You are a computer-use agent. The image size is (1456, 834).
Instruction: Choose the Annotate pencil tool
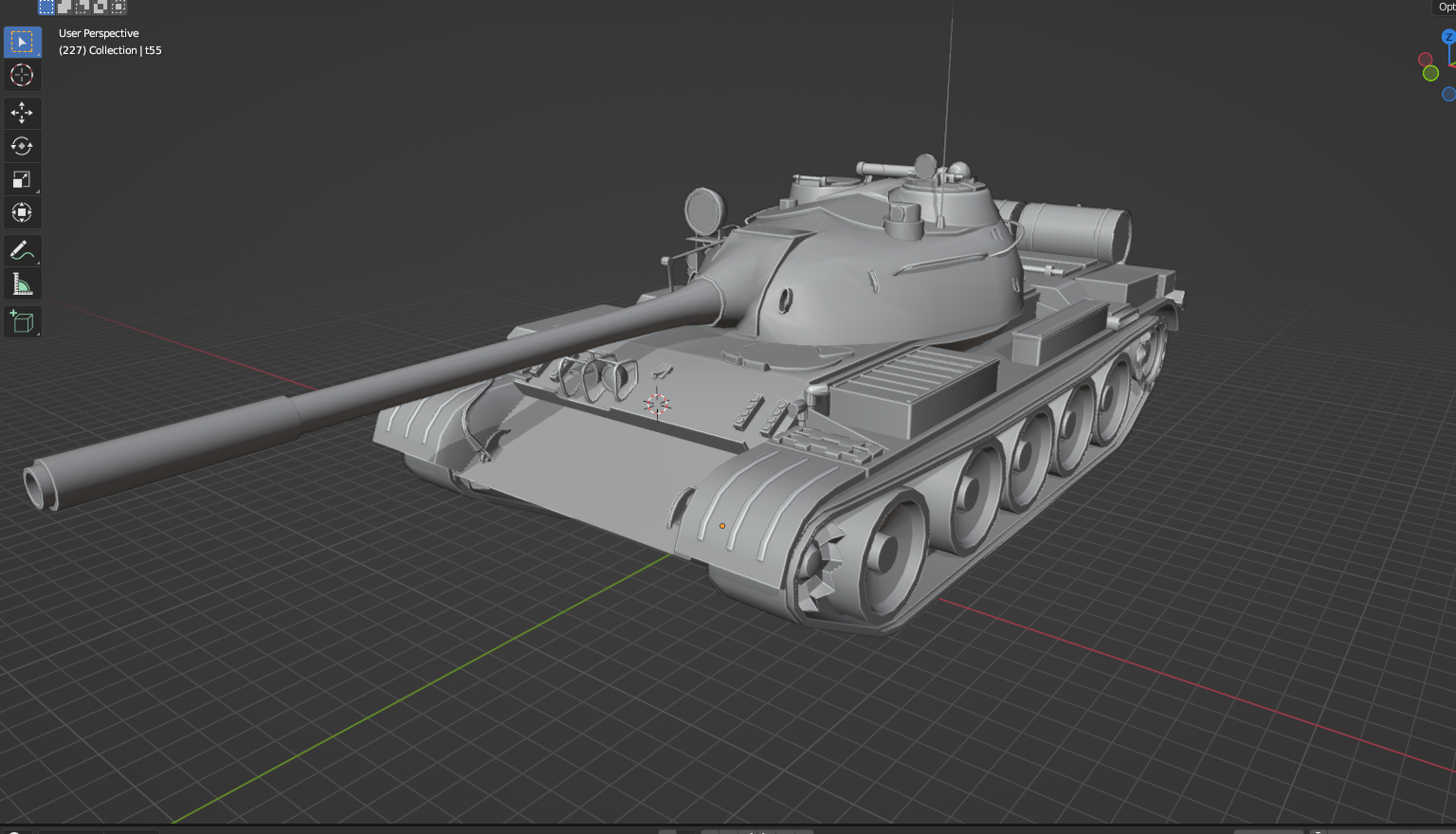[x=22, y=251]
